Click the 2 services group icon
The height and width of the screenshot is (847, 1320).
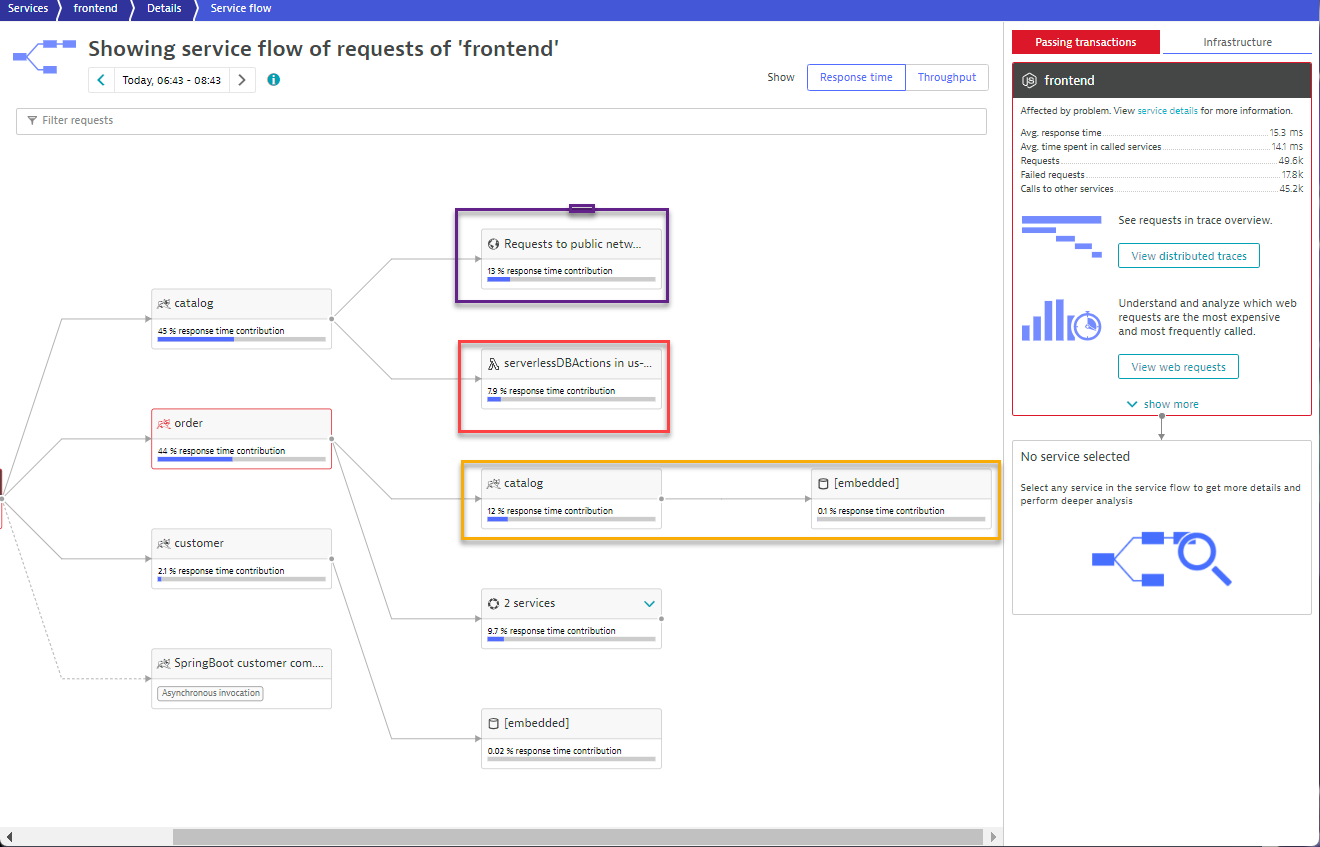point(492,604)
